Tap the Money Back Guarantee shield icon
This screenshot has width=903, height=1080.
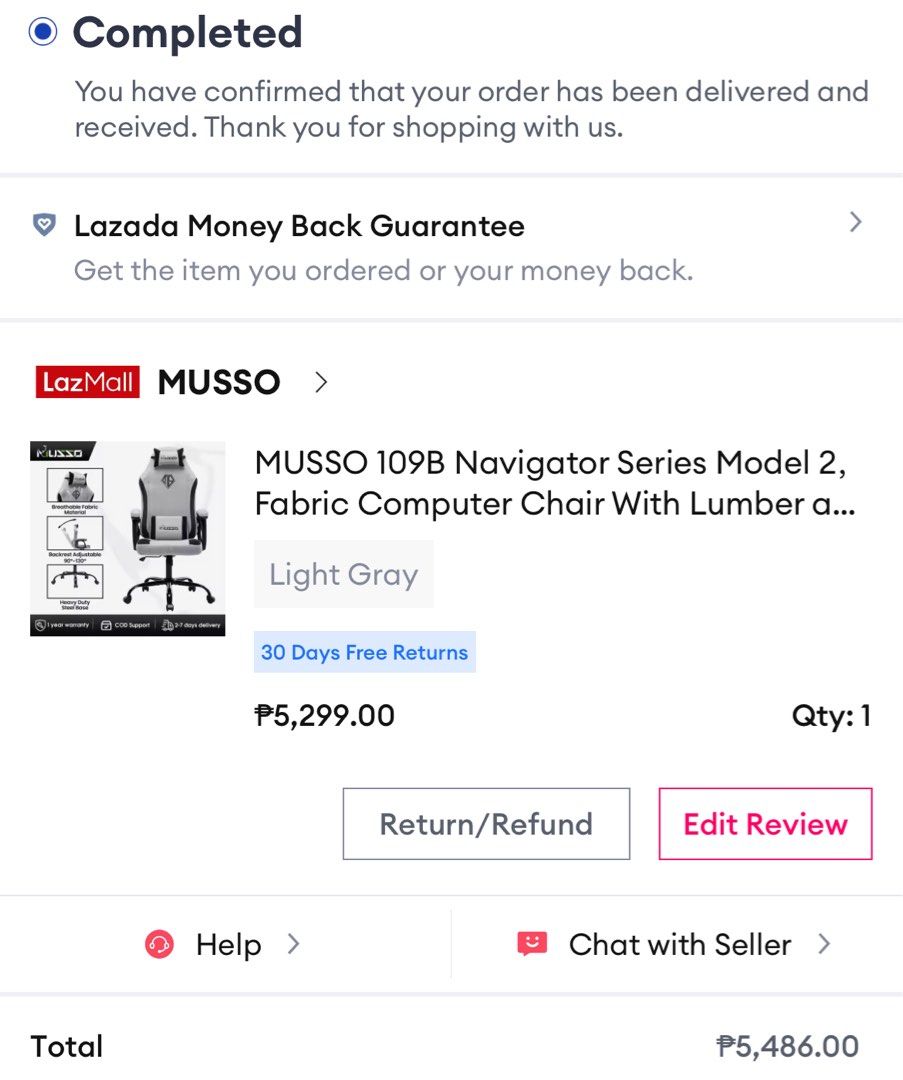pyautogui.click(x=45, y=225)
